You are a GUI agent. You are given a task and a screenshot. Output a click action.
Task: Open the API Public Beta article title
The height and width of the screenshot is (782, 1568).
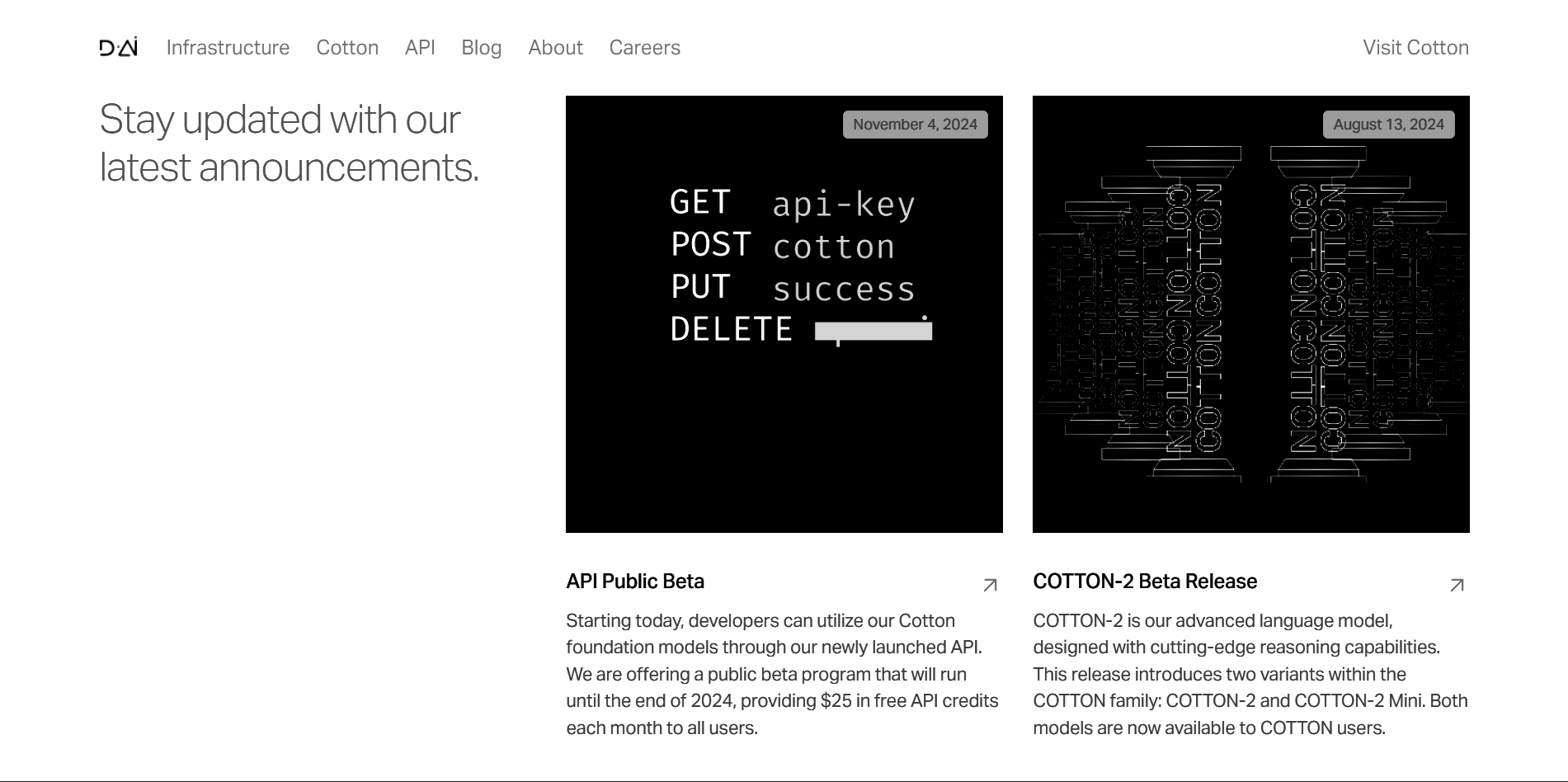635,582
